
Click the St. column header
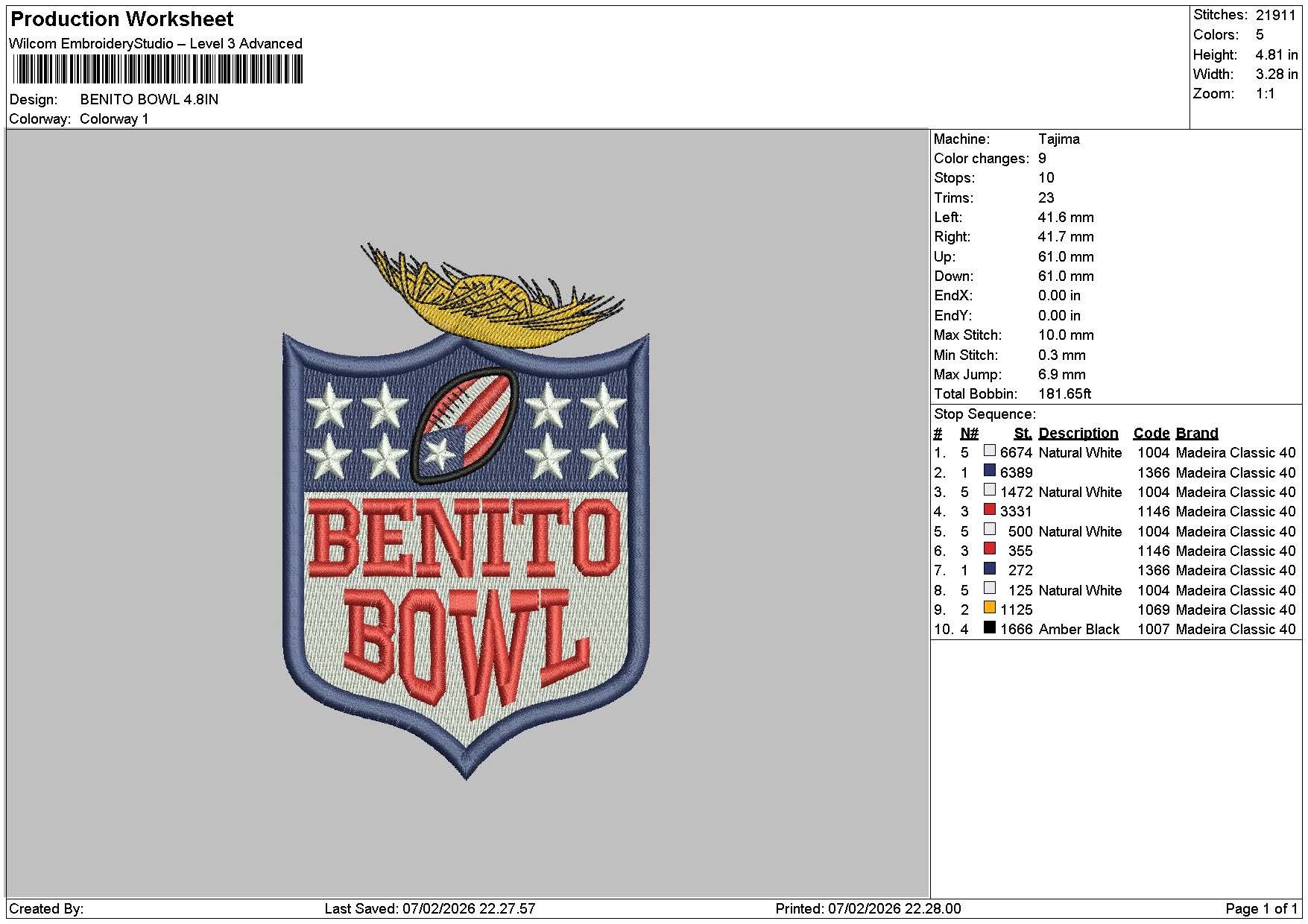tap(1023, 433)
